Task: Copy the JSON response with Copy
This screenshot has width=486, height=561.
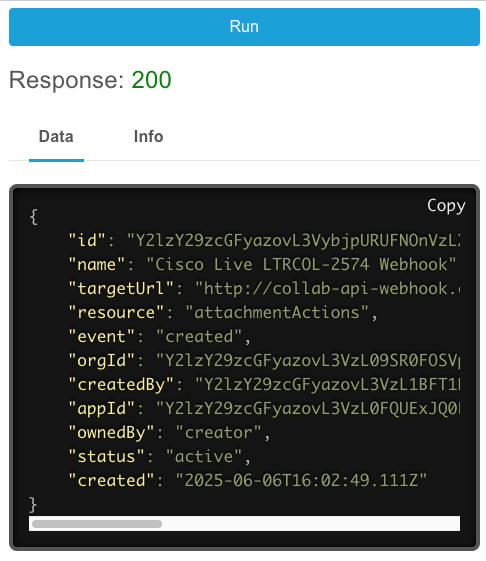Action: click(446, 206)
